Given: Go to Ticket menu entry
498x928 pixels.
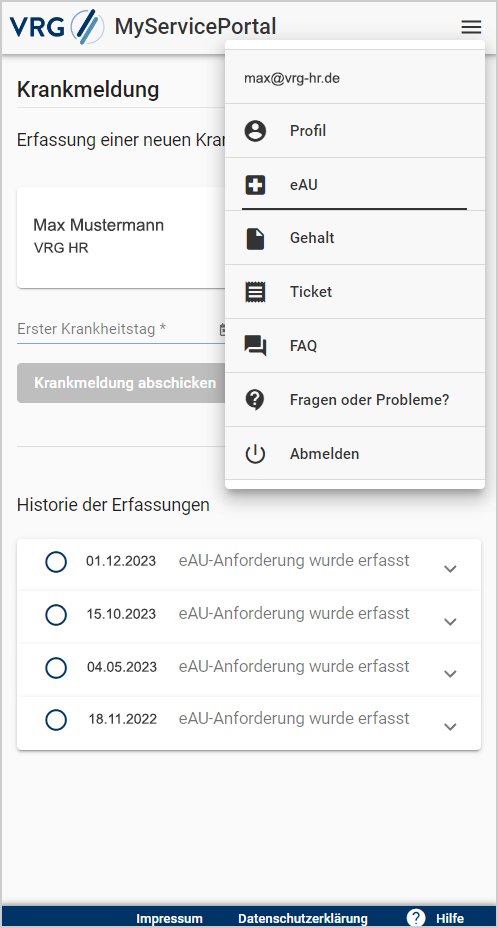Looking at the screenshot, I should point(355,292).
